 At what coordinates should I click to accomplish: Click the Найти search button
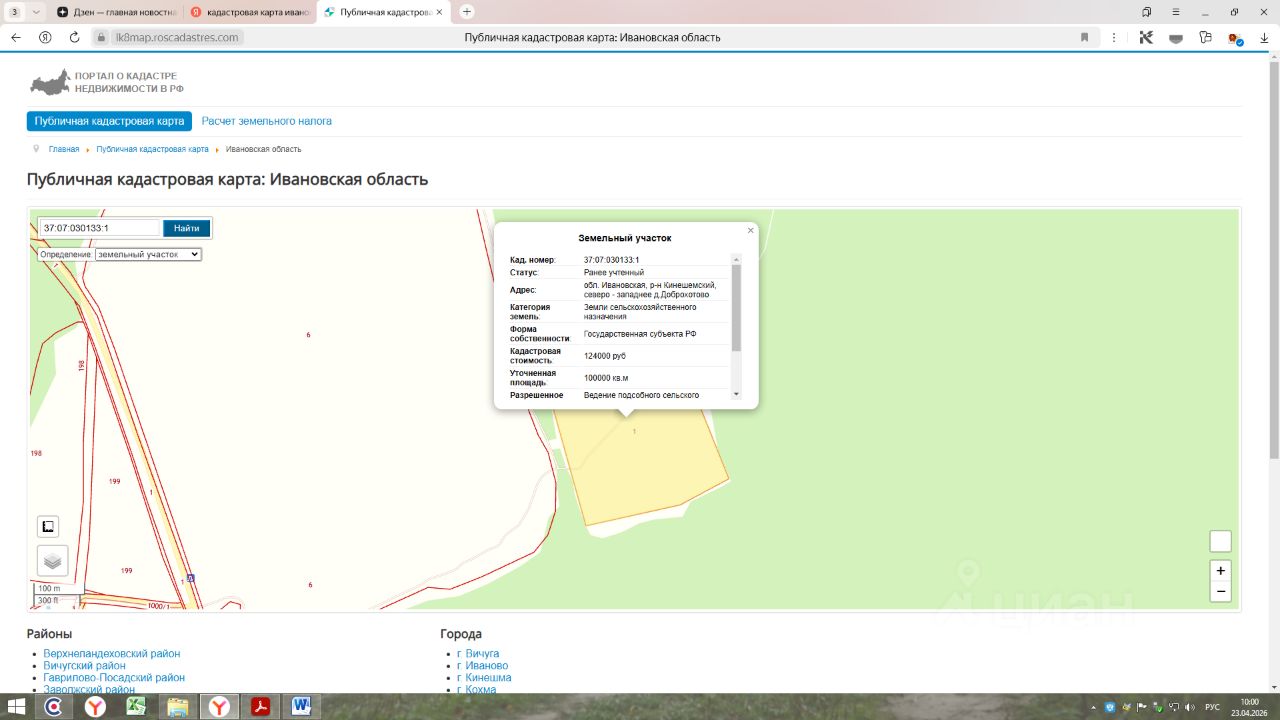[187, 228]
